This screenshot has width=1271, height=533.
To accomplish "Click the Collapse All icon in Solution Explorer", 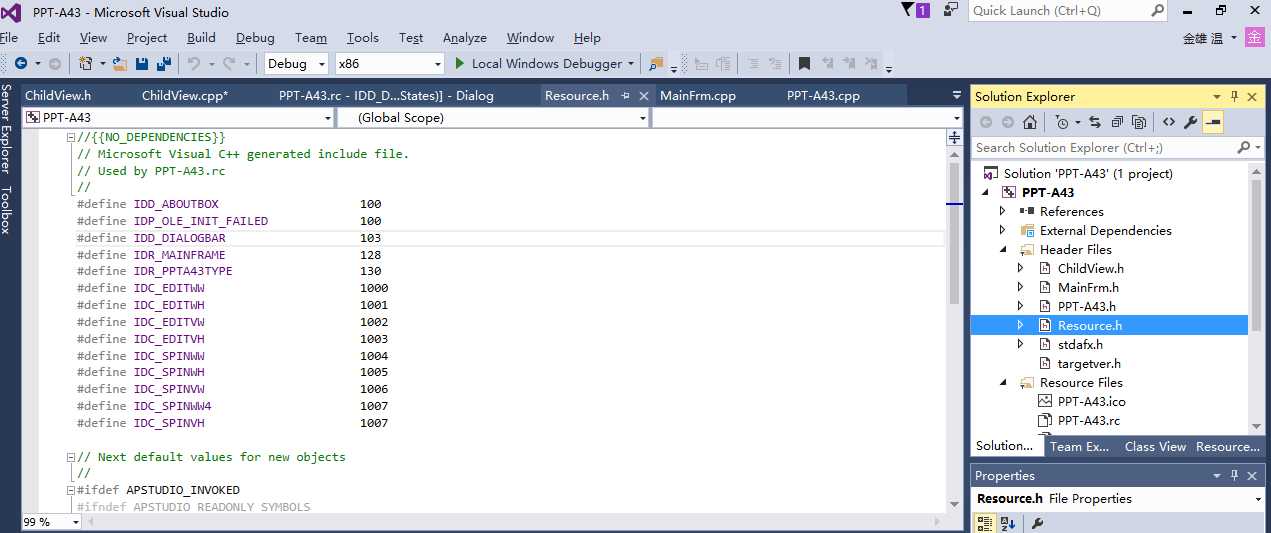I will (1116, 122).
